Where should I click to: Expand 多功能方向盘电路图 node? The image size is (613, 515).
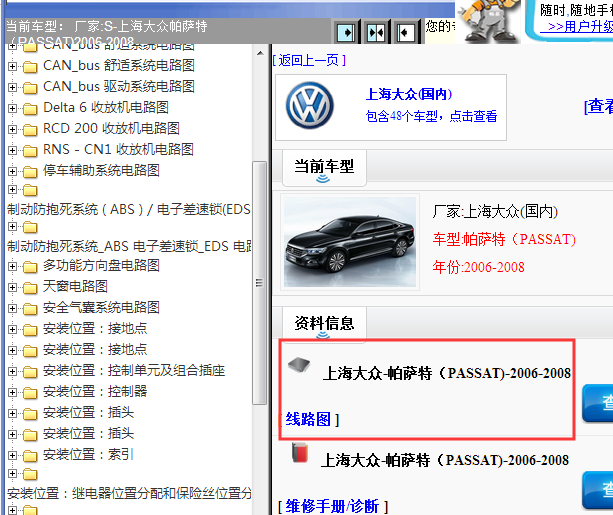[12, 267]
